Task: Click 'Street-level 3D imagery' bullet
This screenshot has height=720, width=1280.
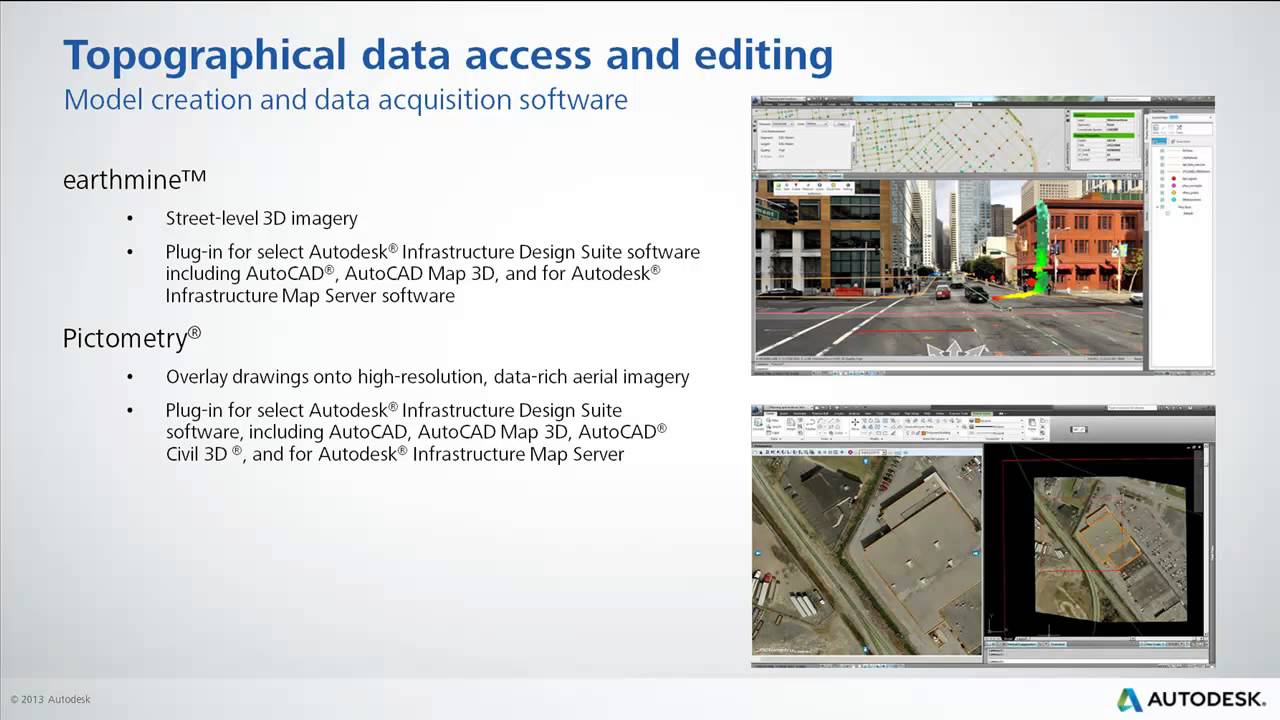Action: [262, 218]
